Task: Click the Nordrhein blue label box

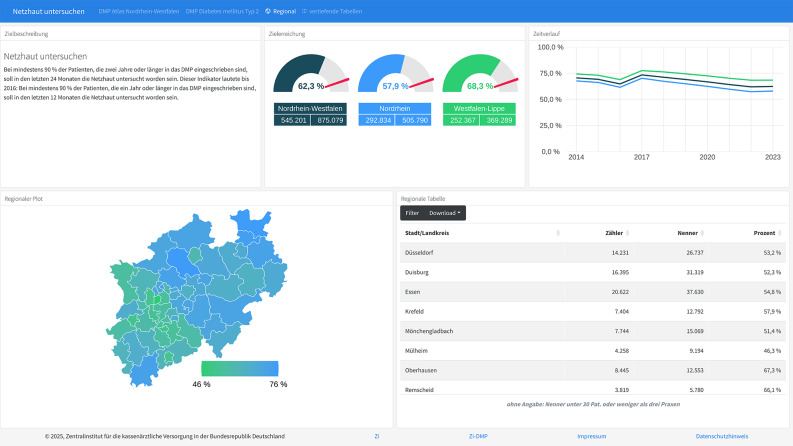Action: pos(395,108)
